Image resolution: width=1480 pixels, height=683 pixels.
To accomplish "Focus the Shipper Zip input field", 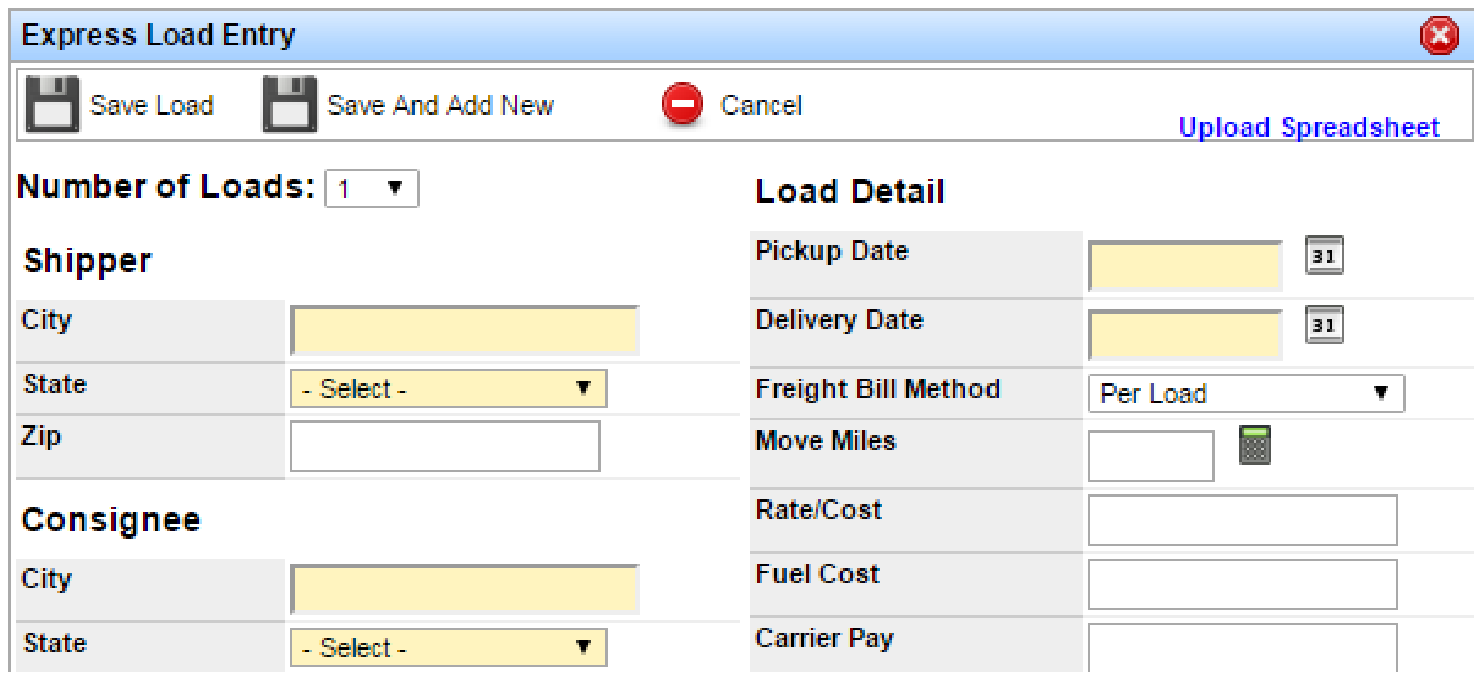I will [x=445, y=446].
